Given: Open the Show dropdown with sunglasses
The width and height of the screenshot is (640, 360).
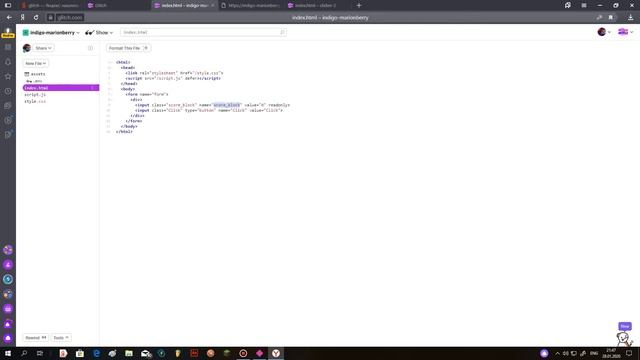Looking at the screenshot, I should [x=99, y=32].
